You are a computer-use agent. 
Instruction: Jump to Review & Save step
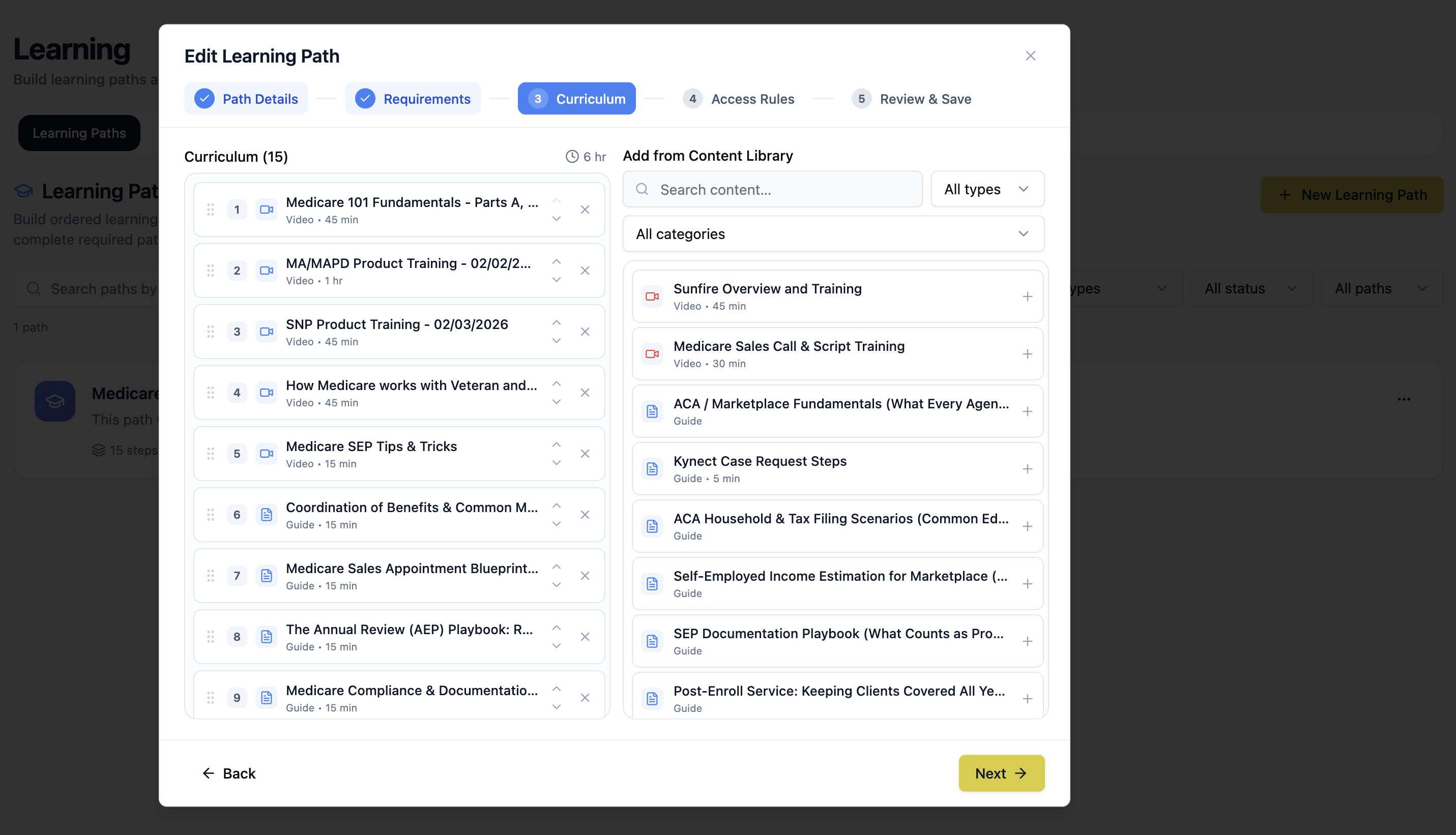point(911,99)
